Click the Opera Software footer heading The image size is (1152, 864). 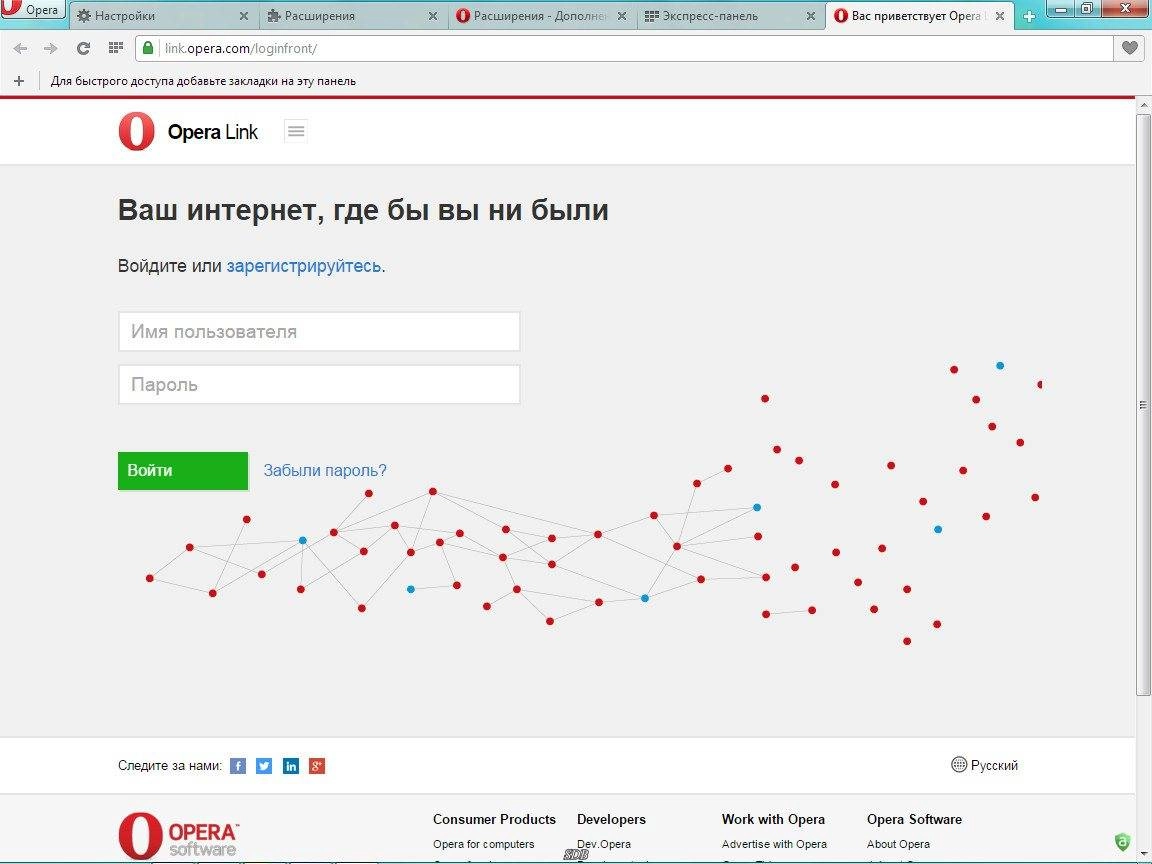(x=914, y=819)
